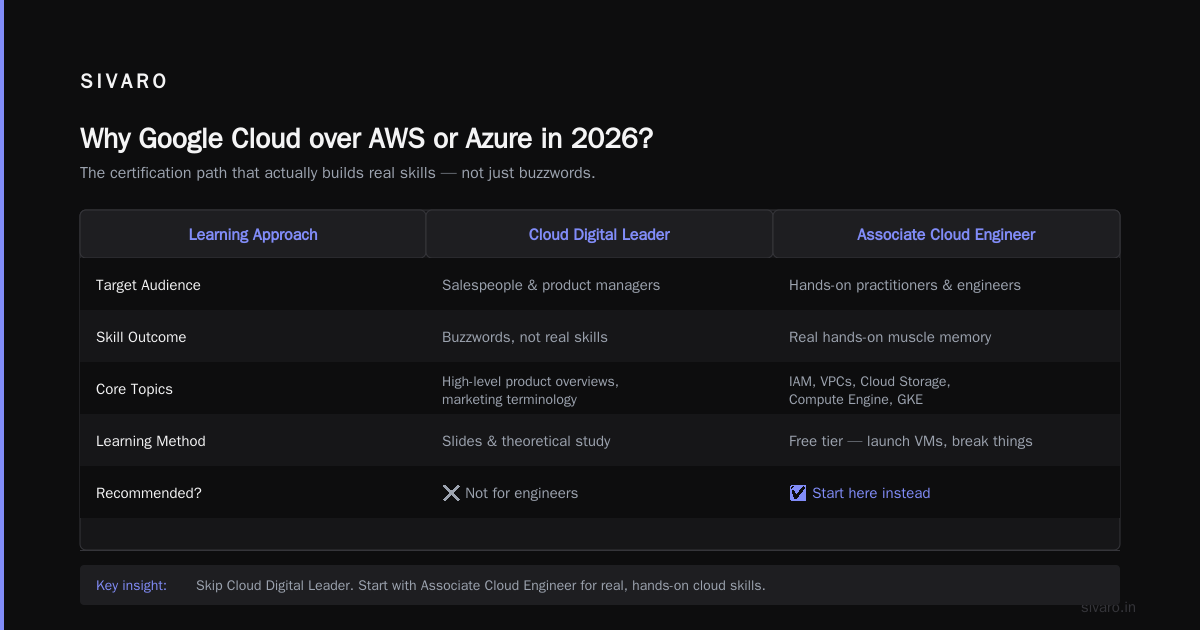Click the 'Not for engineers' text
This screenshot has width=1200, height=630.
point(522,493)
